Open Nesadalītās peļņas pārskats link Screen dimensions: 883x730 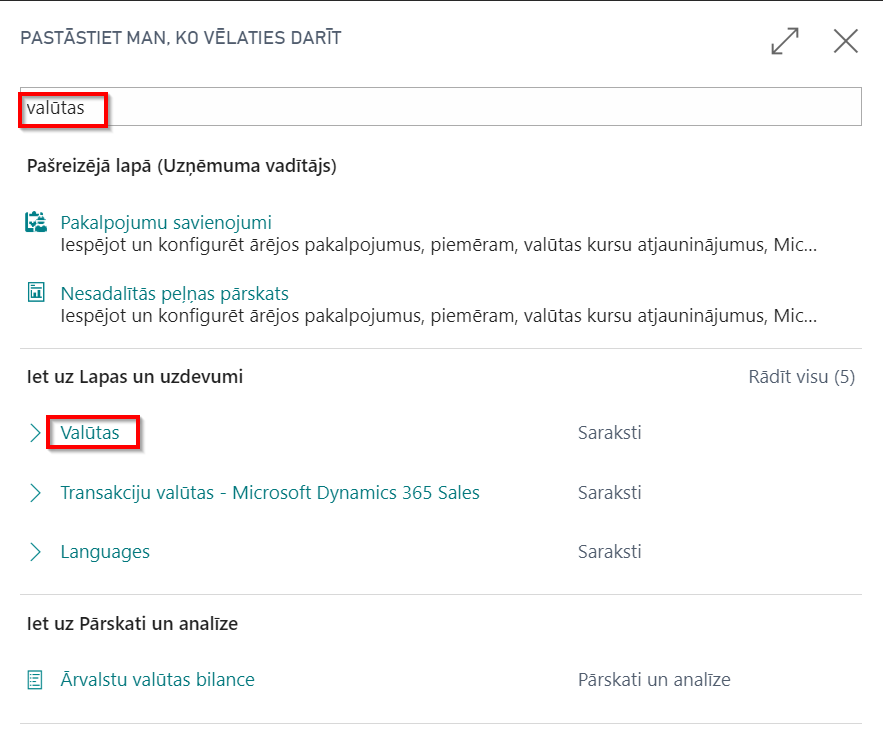click(175, 293)
